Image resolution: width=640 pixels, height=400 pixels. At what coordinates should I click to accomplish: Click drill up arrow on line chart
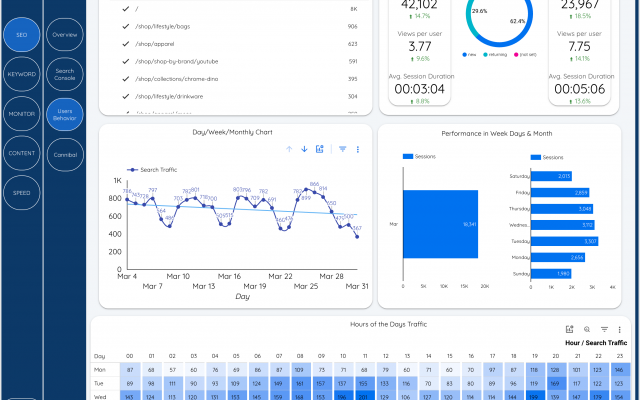[x=290, y=149]
